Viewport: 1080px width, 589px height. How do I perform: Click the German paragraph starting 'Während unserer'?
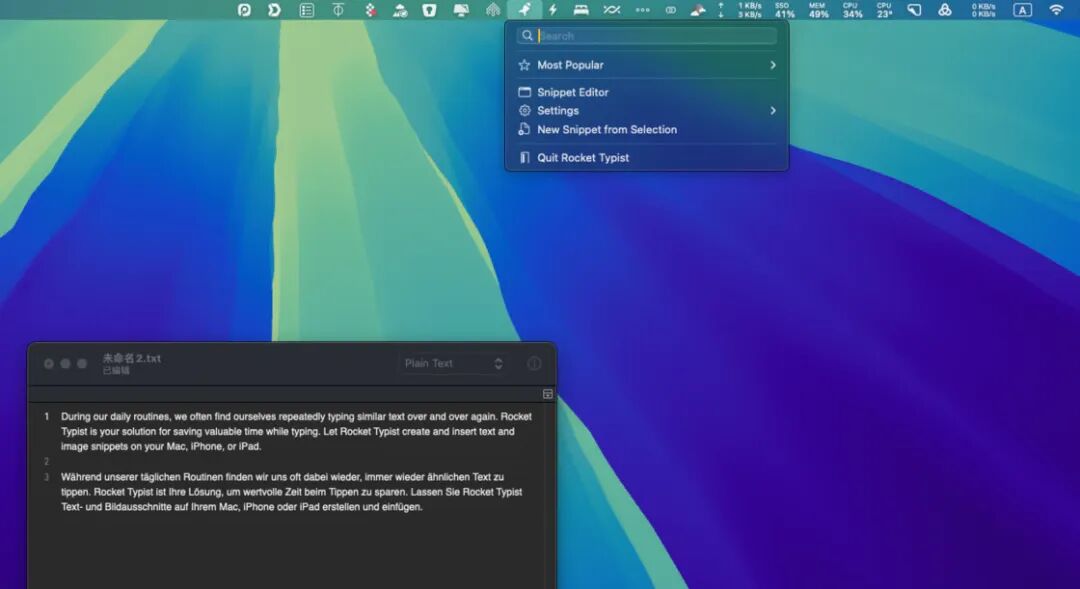291,492
